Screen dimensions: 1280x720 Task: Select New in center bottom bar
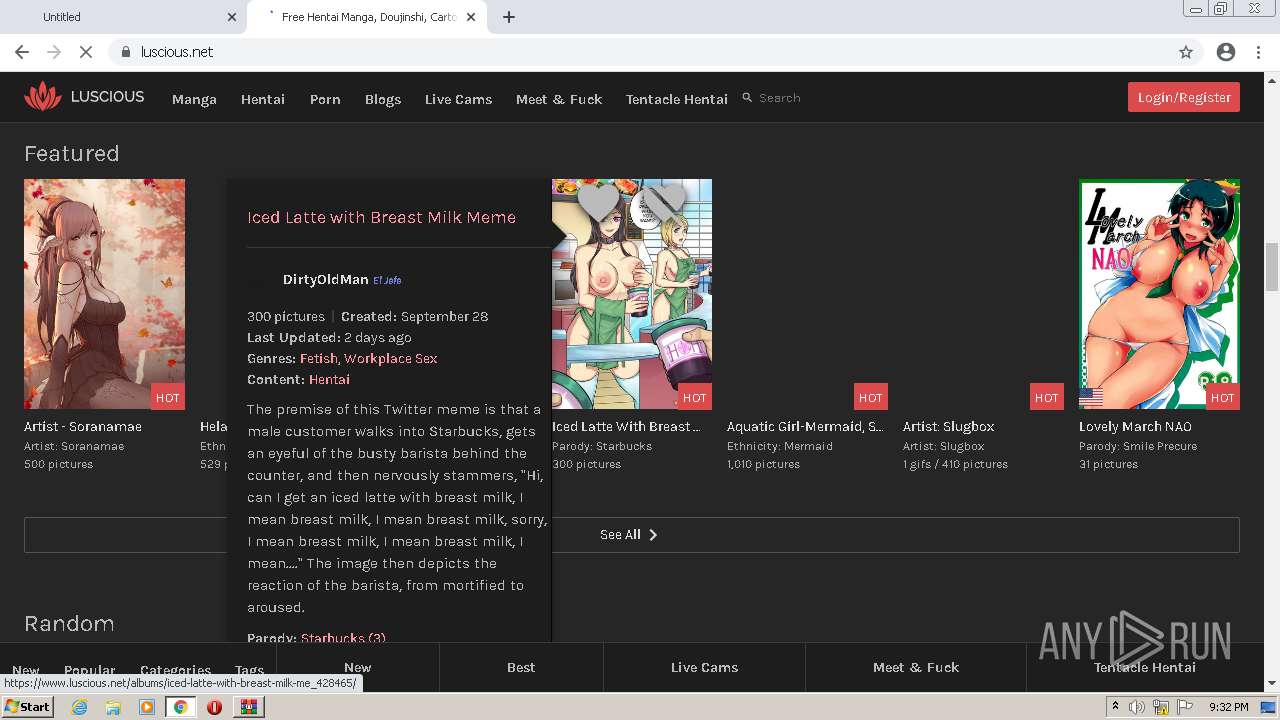pos(357,667)
